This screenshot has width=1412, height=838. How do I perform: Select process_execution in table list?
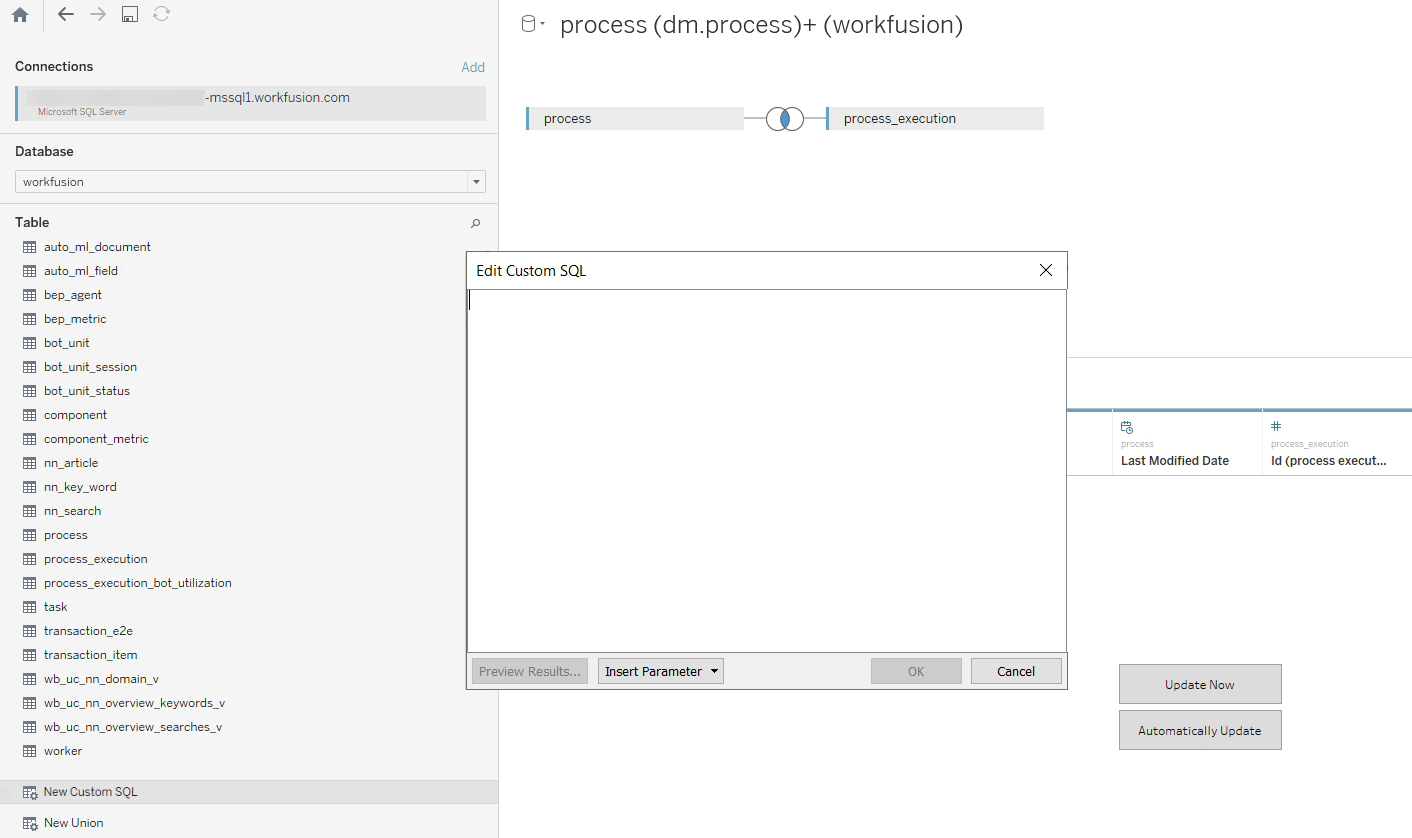tap(96, 559)
